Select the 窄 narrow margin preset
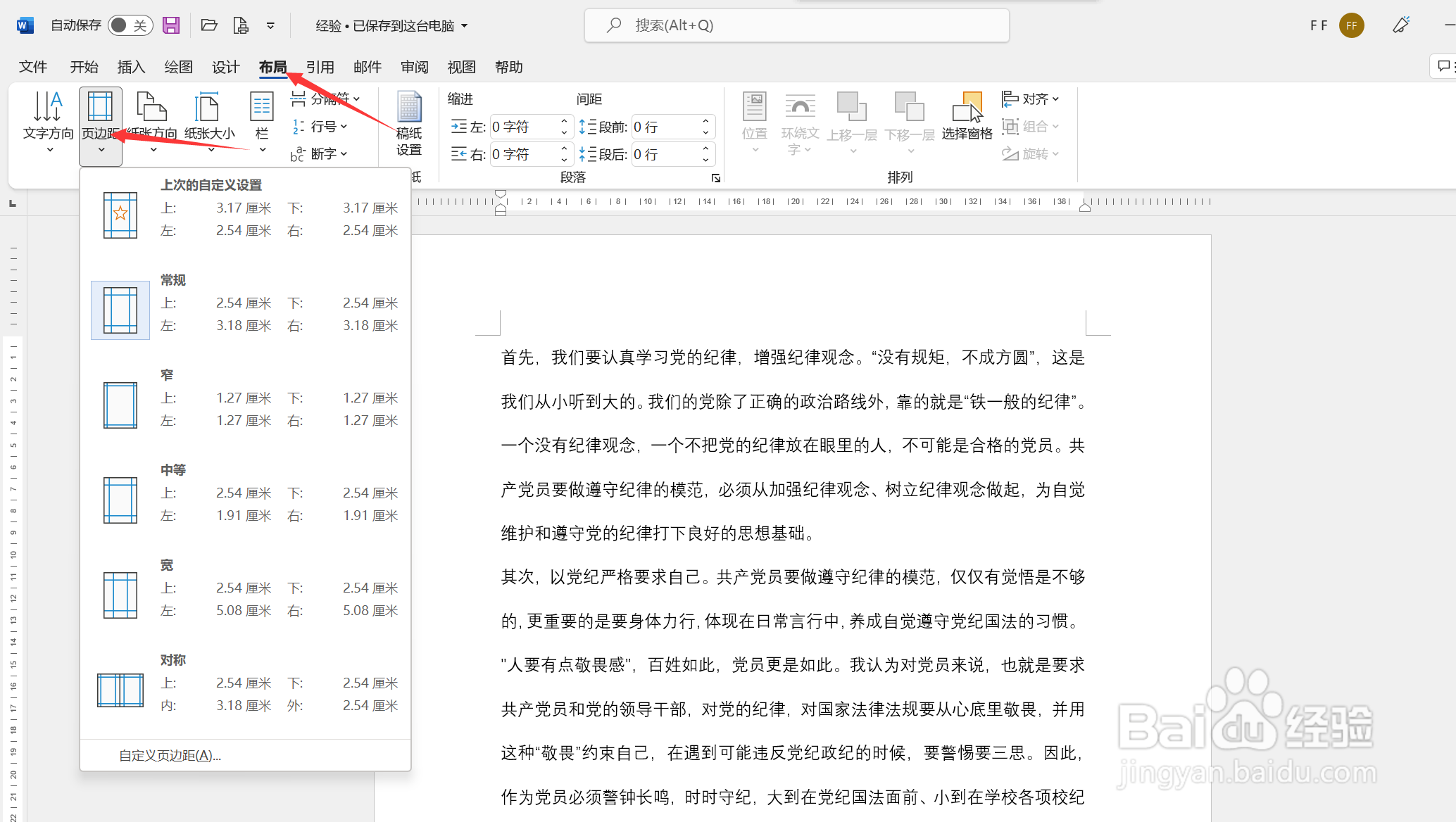This screenshot has height=822, width=1456. 245,404
